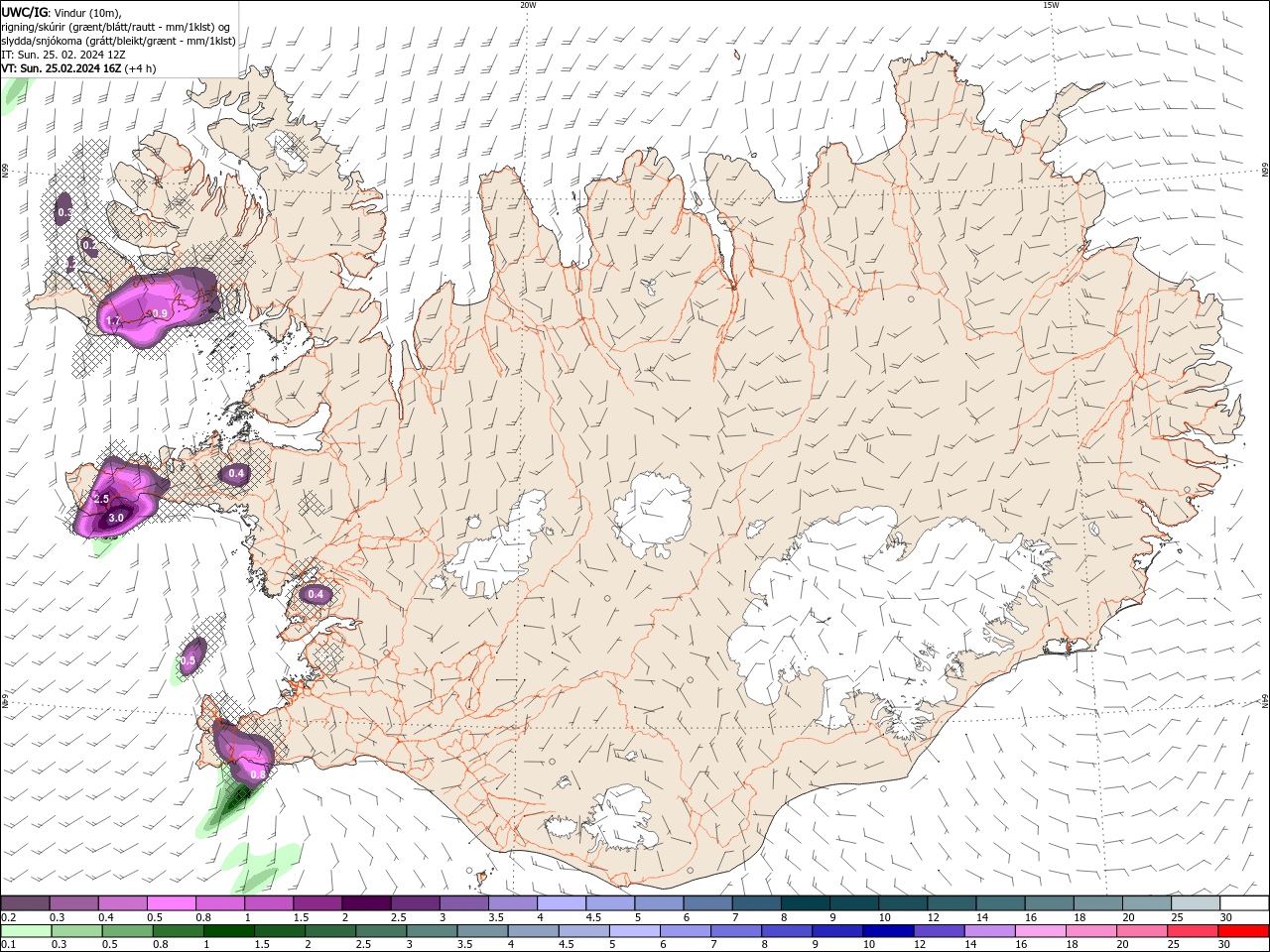This screenshot has height=952, width=1270.
Task: Click the lower-row pale green swatch labeled 0.1
Action: (x=25, y=931)
